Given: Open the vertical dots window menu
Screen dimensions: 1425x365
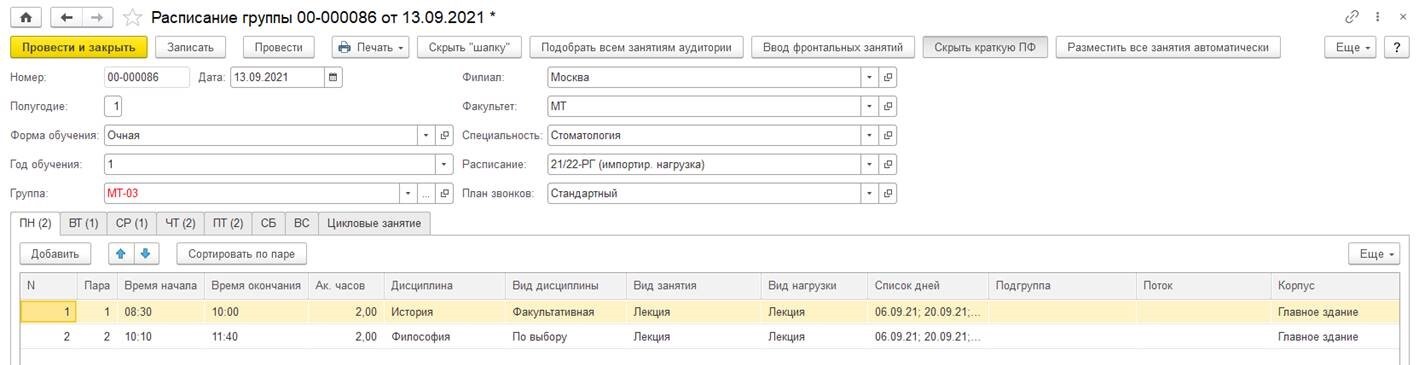Looking at the screenshot, I should point(1379,17).
